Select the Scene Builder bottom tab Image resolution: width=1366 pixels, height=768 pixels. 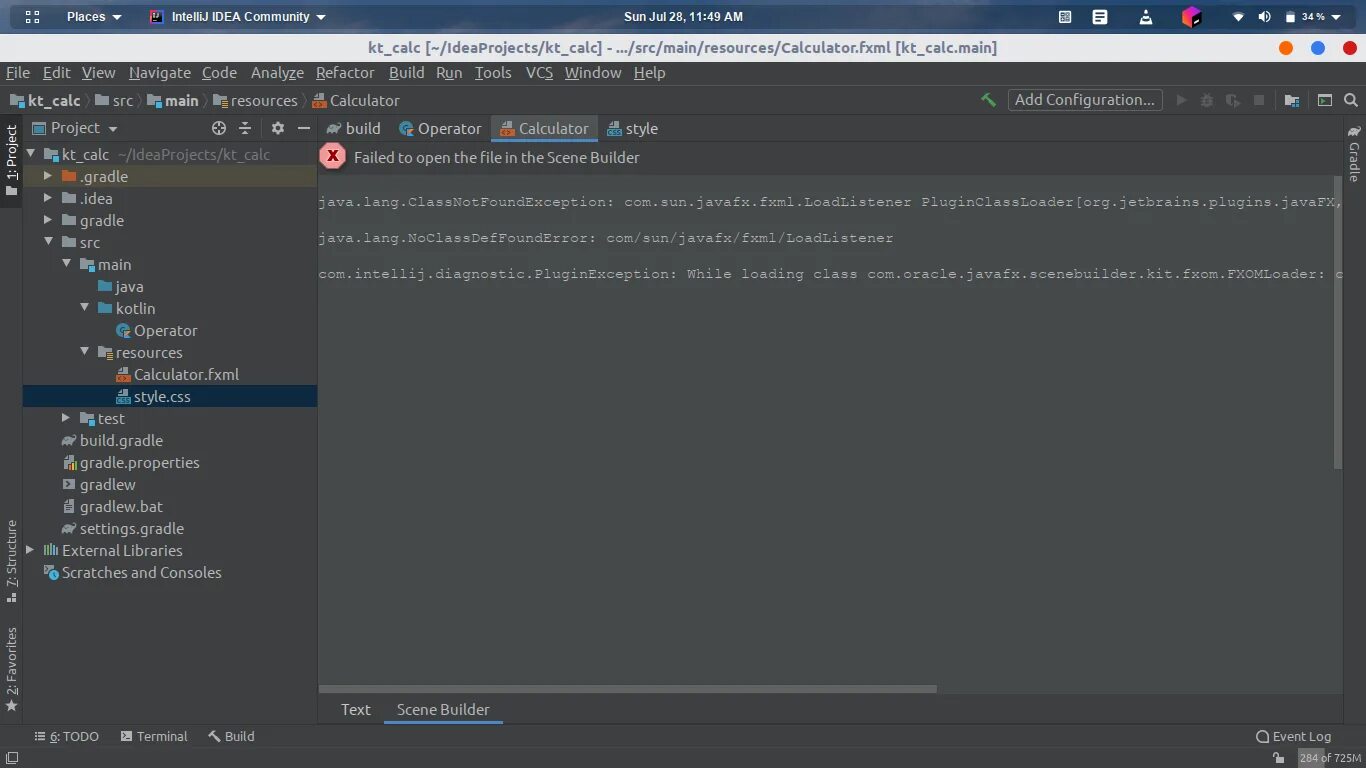tap(443, 709)
